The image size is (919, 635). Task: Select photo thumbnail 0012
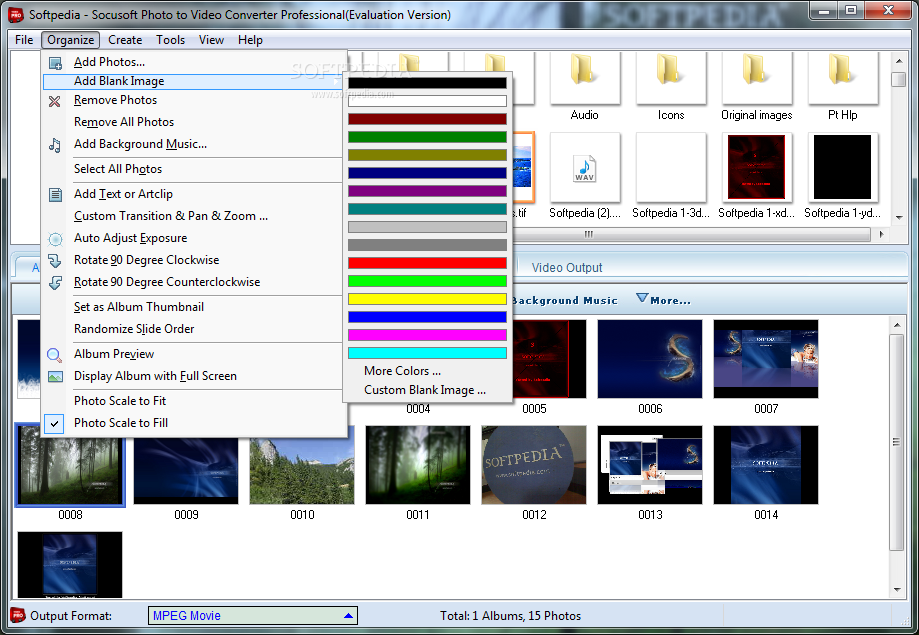[x=534, y=465]
